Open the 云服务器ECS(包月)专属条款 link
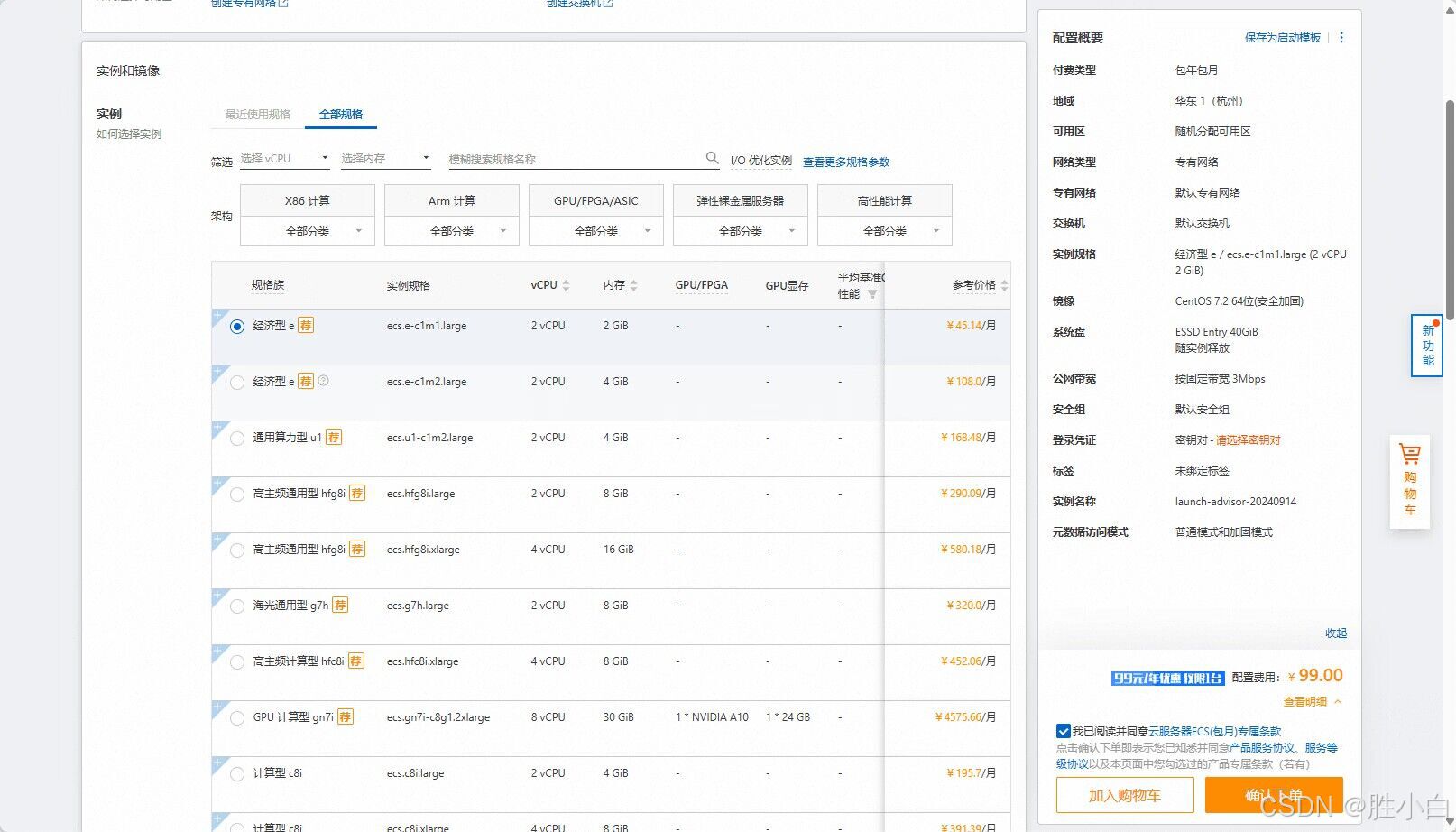 1214,732
